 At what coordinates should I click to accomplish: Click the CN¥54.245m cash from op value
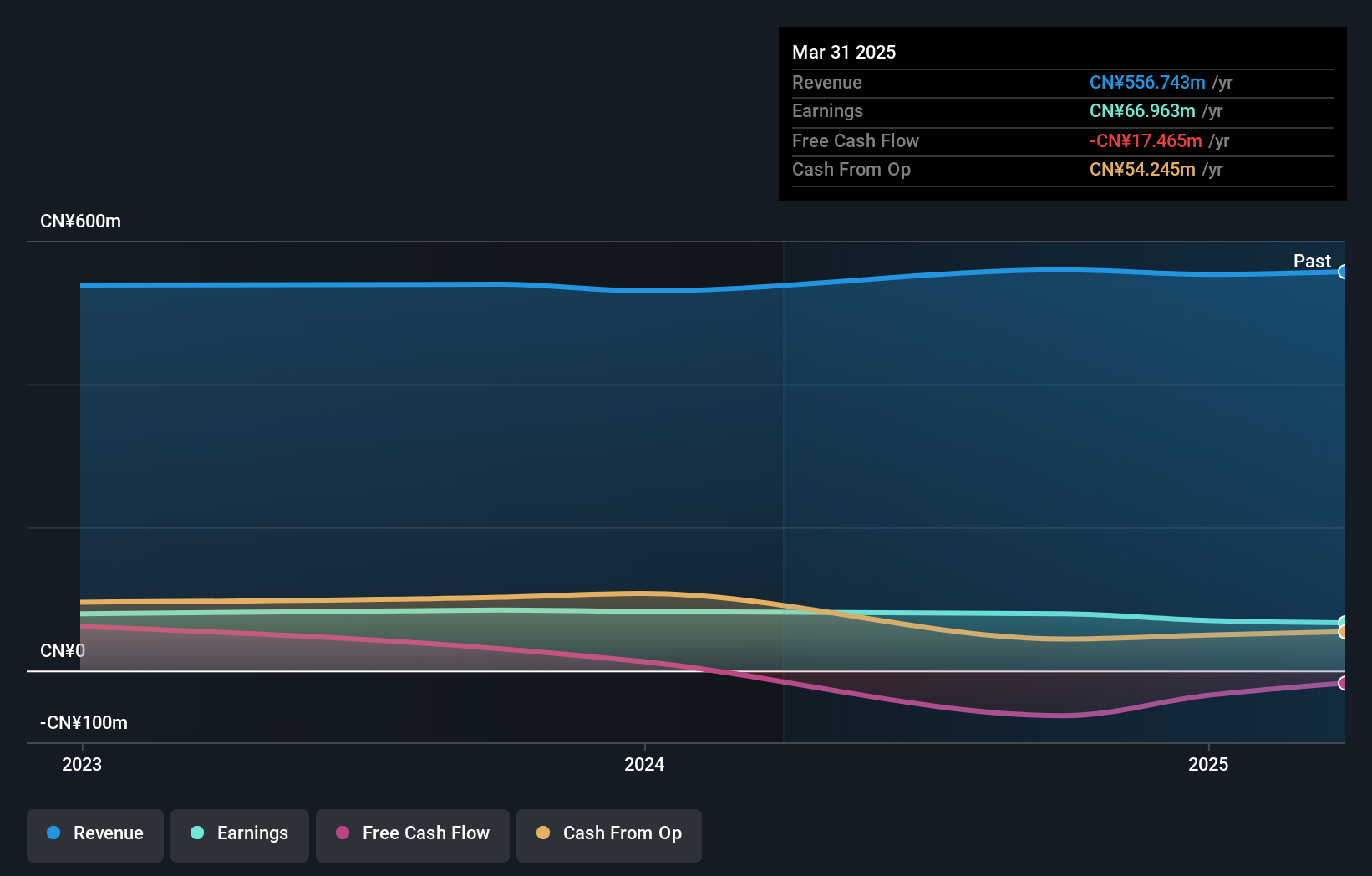pos(1142,169)
